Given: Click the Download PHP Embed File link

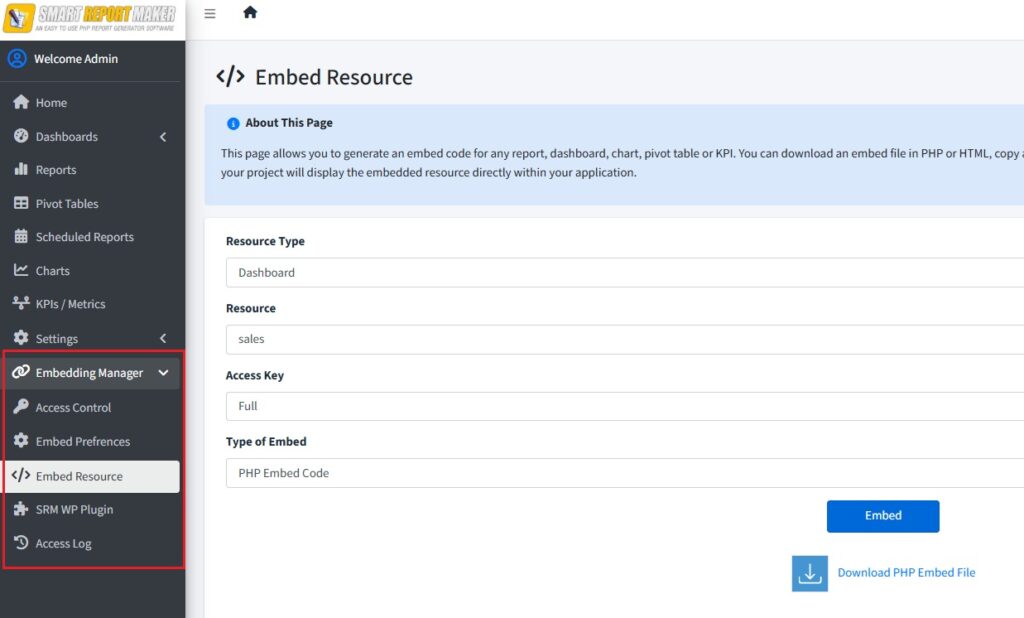Looking at the screenshot, I should click(x=906, y=572).
